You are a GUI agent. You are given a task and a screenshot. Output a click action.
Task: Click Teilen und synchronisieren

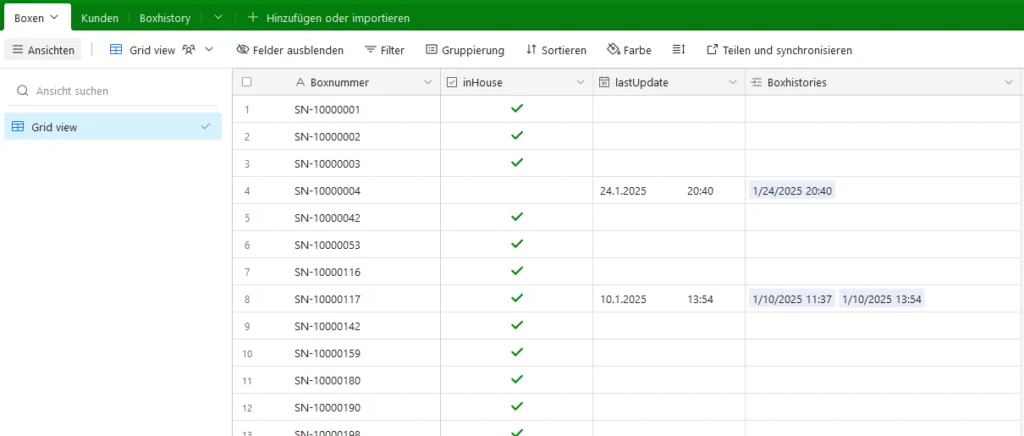779,50
